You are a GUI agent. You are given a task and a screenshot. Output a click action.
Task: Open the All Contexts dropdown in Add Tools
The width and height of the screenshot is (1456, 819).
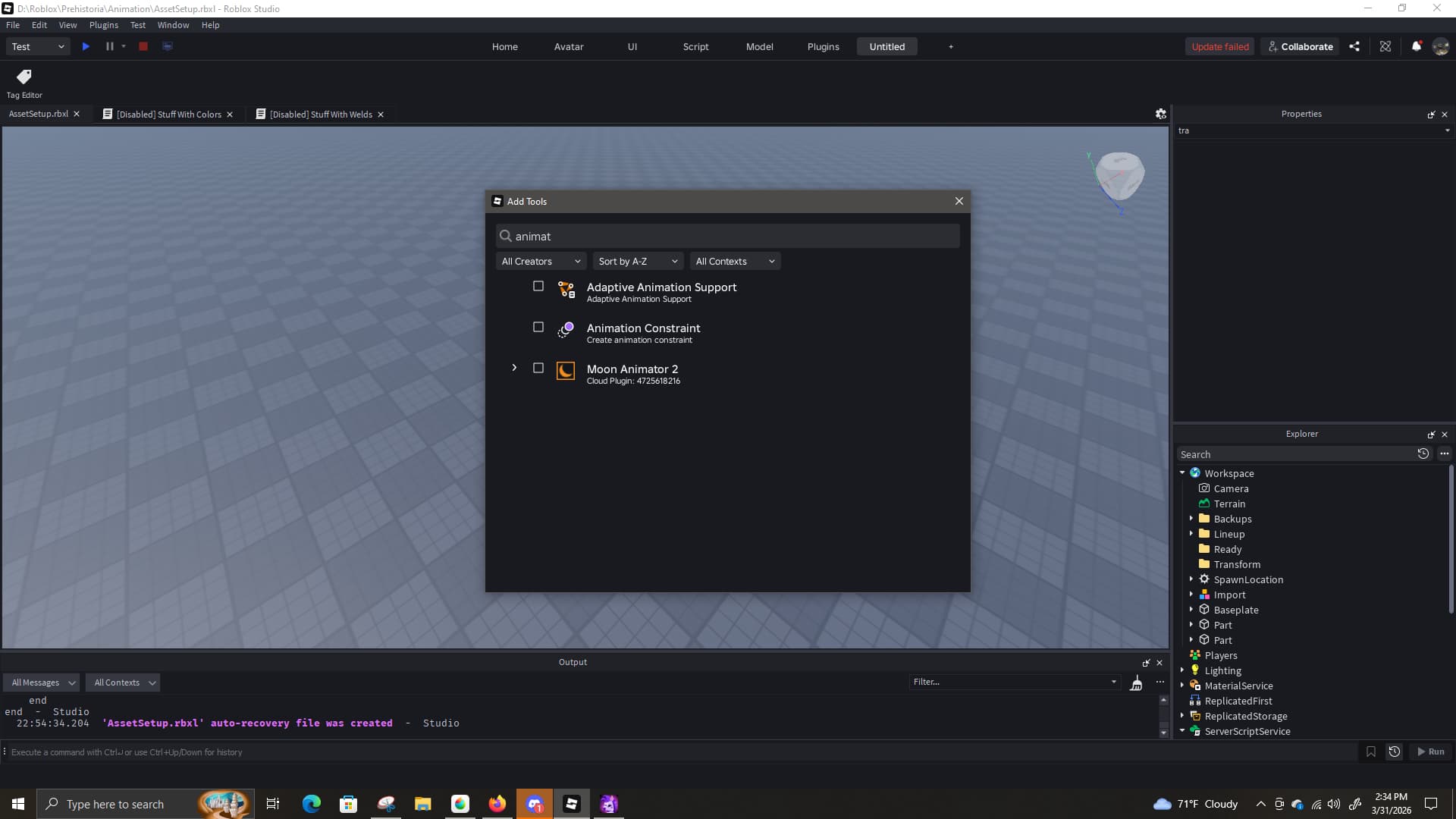[x=735, y=261]
